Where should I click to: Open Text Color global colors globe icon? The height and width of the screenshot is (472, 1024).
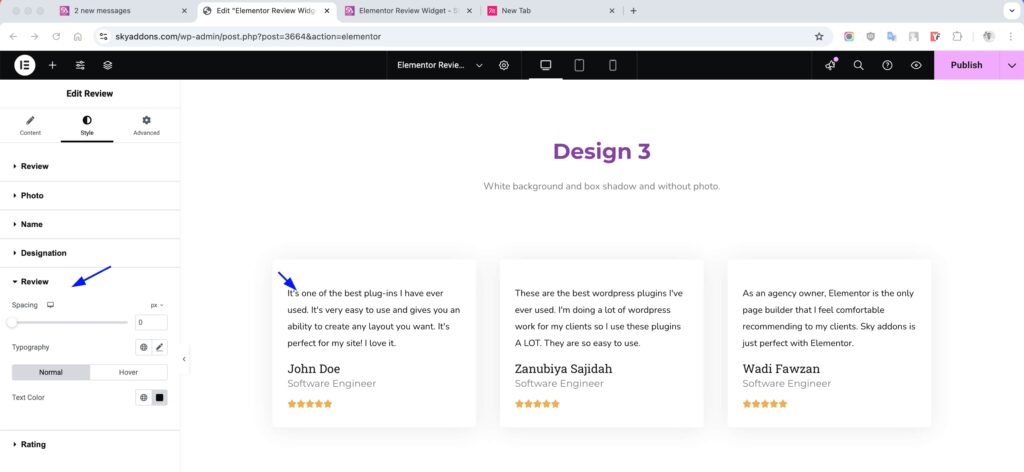point(144,397)
